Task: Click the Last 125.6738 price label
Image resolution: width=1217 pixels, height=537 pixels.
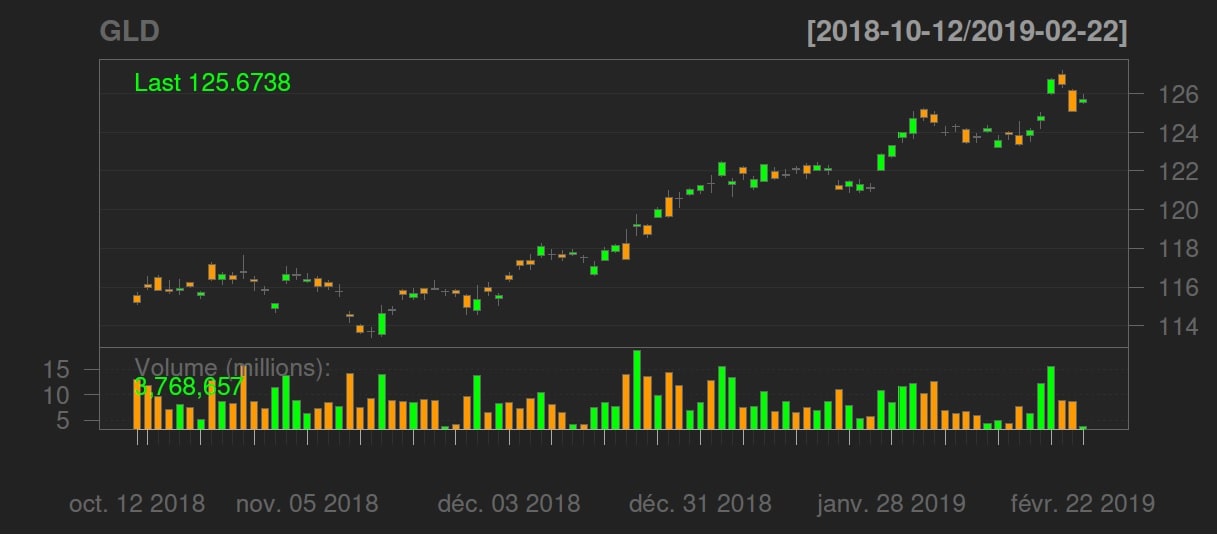Action: click(x=213, y=83)
